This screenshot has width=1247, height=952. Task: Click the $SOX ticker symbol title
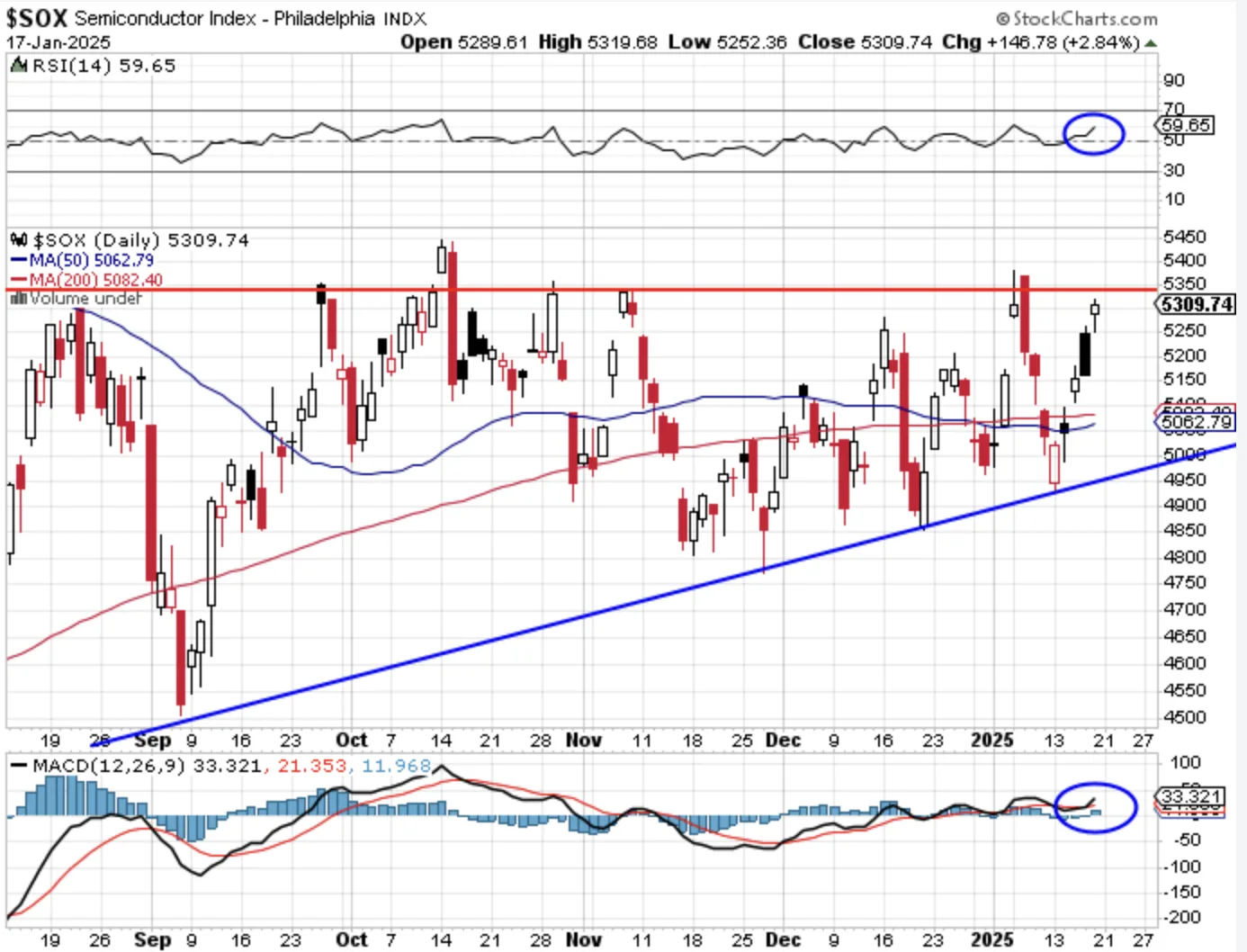pyautogui.click(x=37, y=18)
